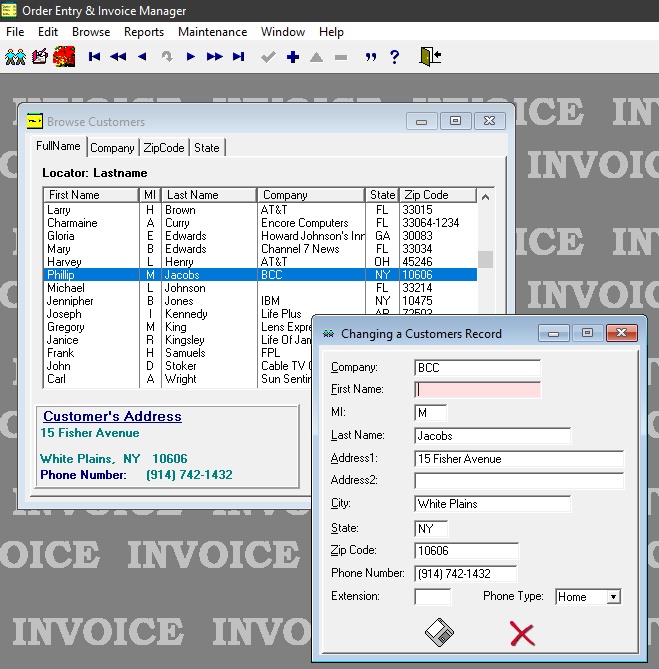The height and width of the screenshot is (669, 659).
Task: Go to next record with toolbar arrow
Action: pyautogui.click(x=191, y=57)
